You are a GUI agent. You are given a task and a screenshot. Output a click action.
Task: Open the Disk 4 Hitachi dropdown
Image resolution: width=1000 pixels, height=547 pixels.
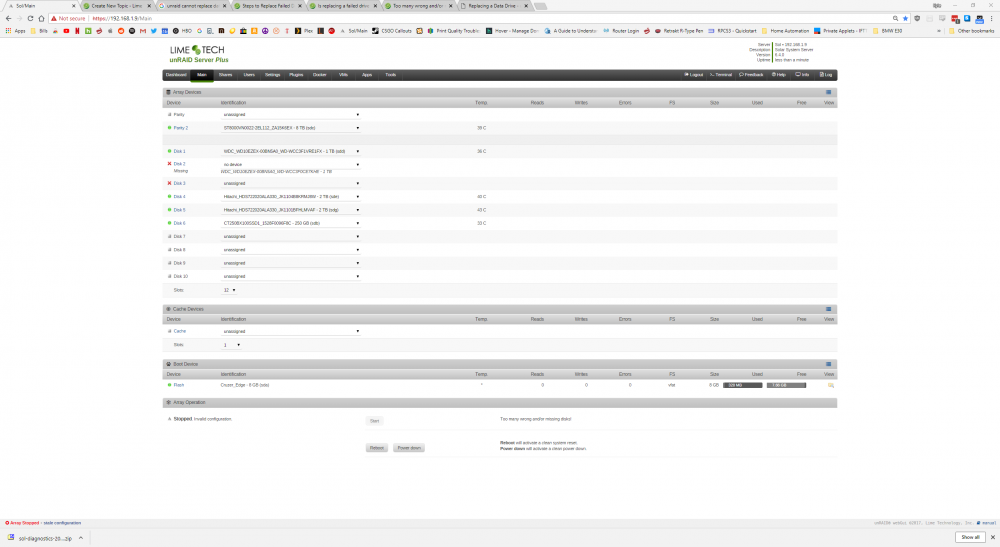pos(291,197)
